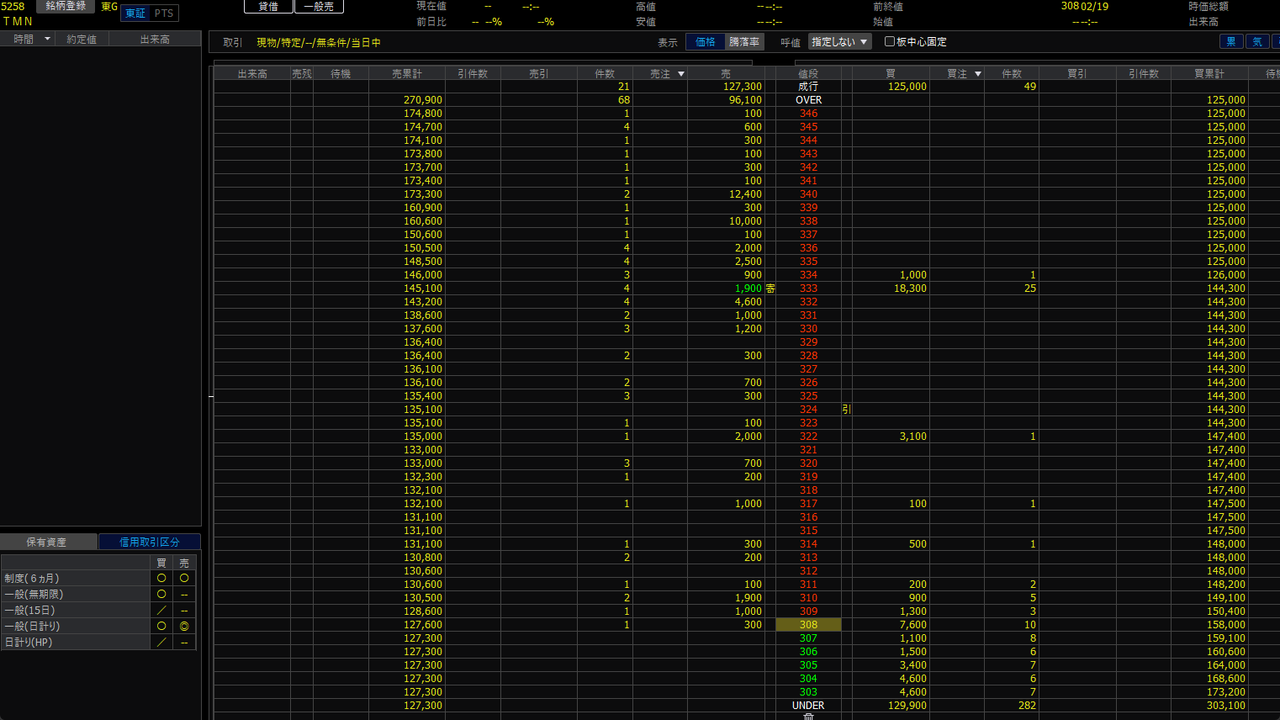
Task: Switch to the 保有資産 tab
Action: 47,542
